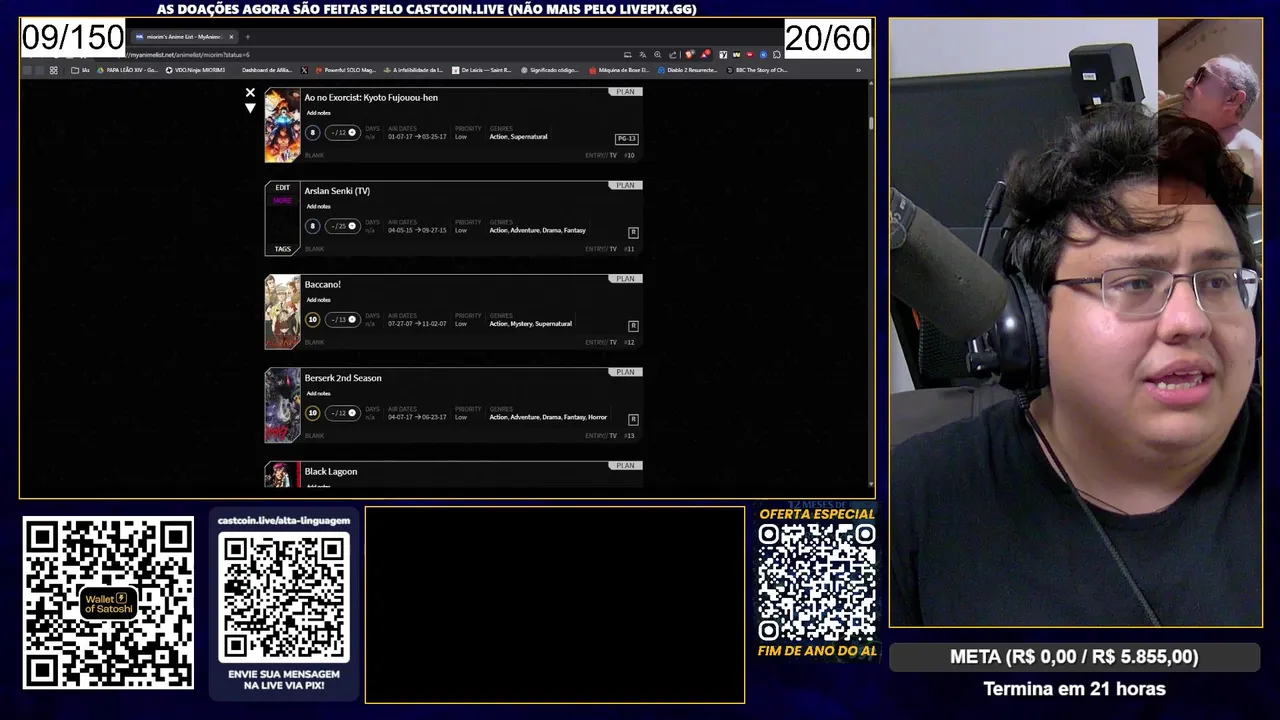Open score 8 of Arslan Senki
Image resolution: width=1280 pixels, height=720 pixels.
click(x=313, y=226)
